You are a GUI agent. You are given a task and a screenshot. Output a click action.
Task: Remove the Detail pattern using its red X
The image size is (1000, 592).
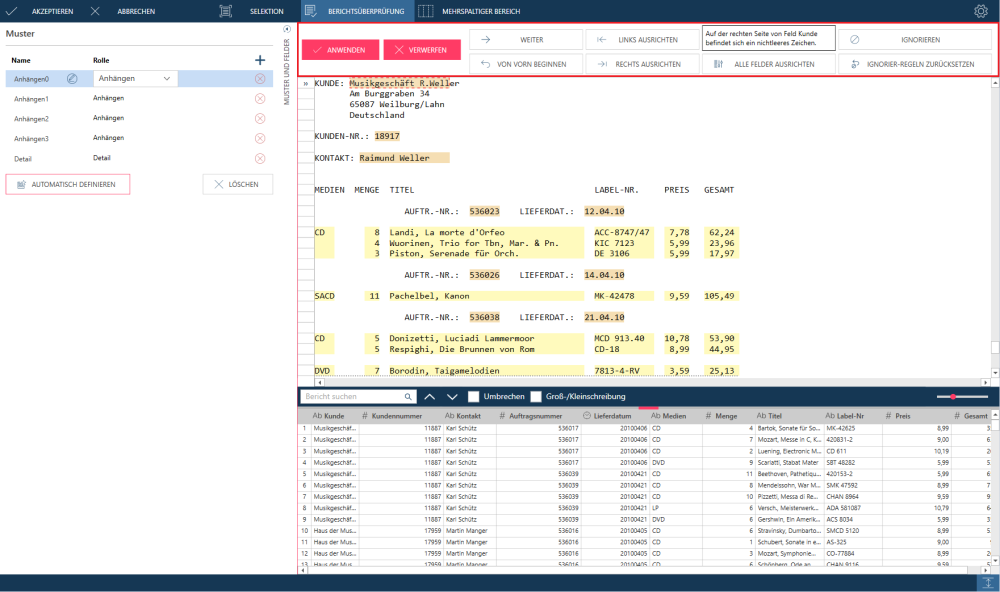pyautogui.click(x=260, y=158)
